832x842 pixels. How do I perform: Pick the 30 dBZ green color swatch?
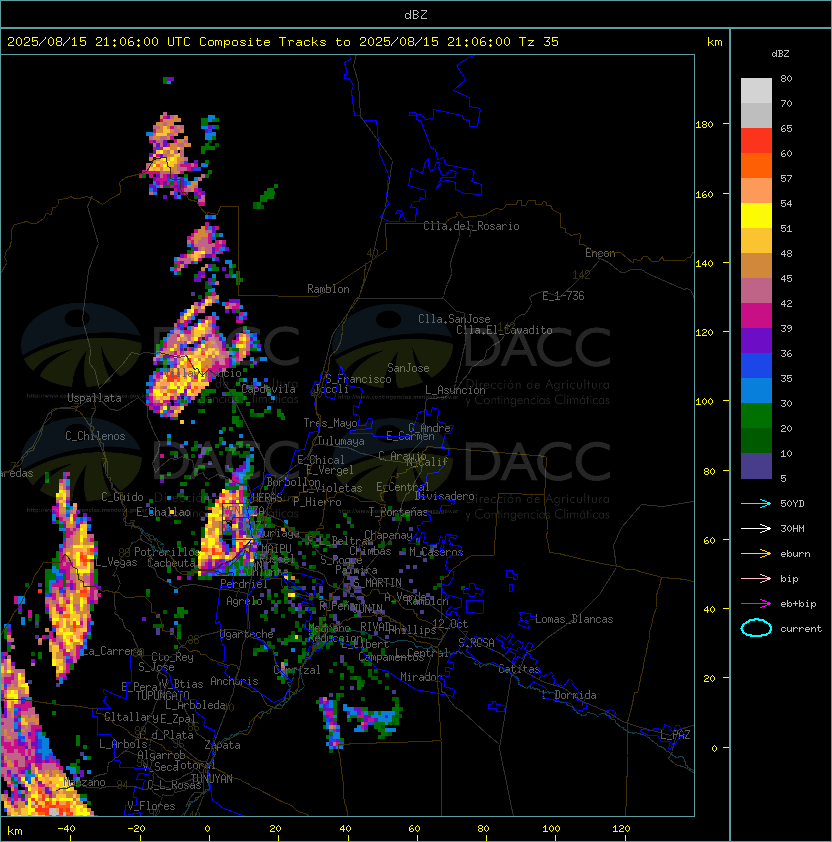pos(756,416)
